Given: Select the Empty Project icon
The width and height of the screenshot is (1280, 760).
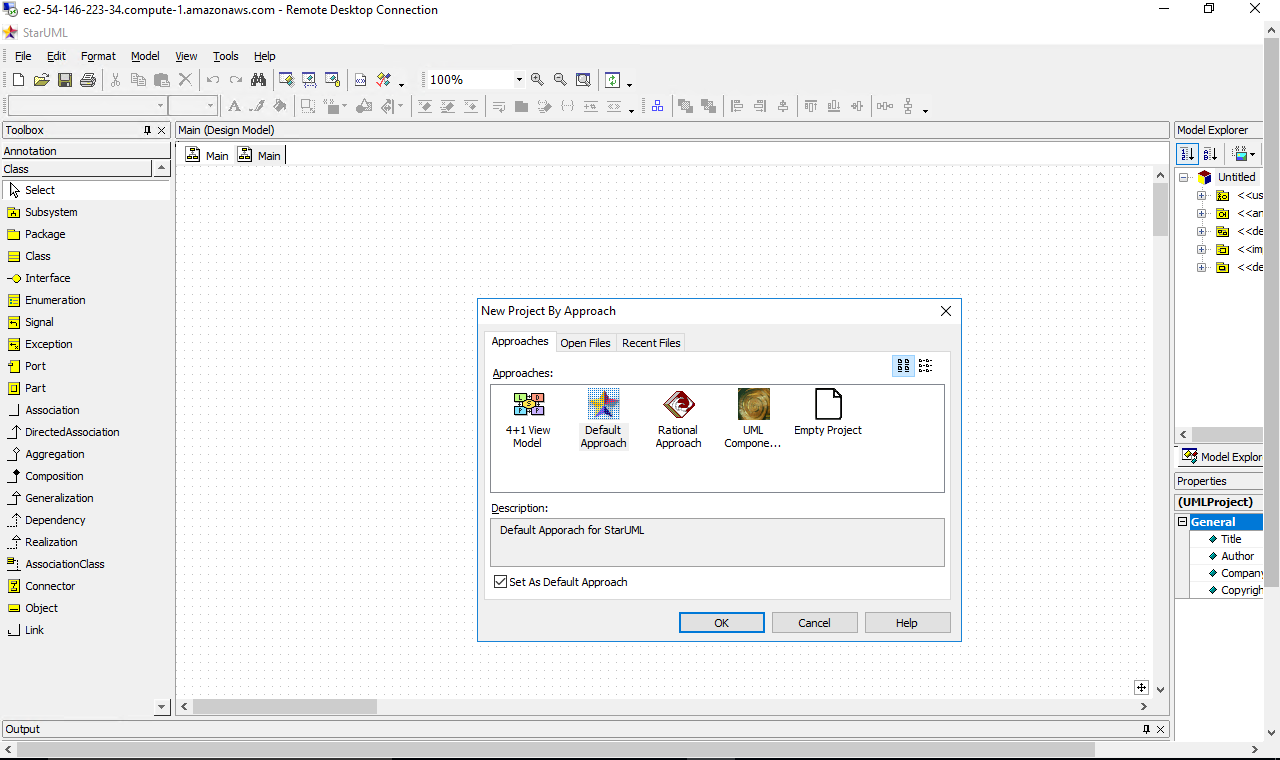Looking at the screenshot, I should click(828, 405).
